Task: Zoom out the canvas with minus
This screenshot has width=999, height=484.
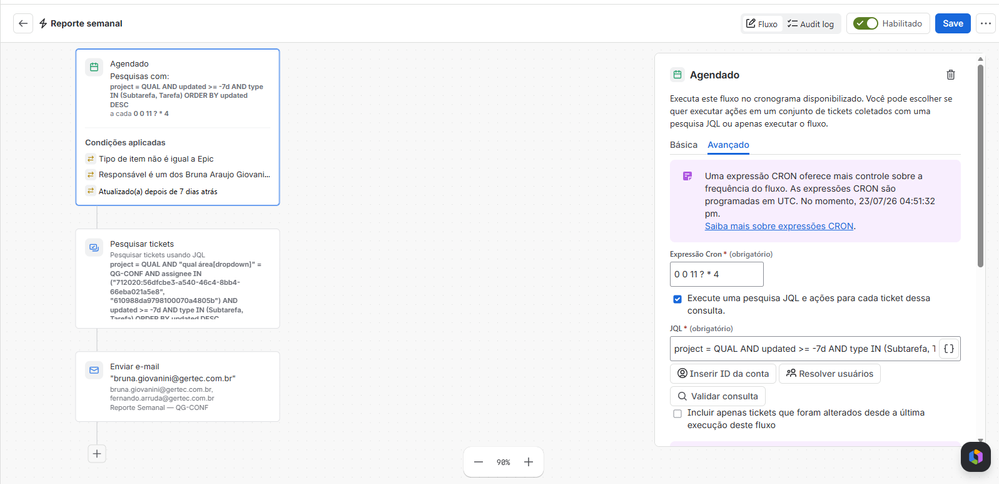Action: (478, 462)
